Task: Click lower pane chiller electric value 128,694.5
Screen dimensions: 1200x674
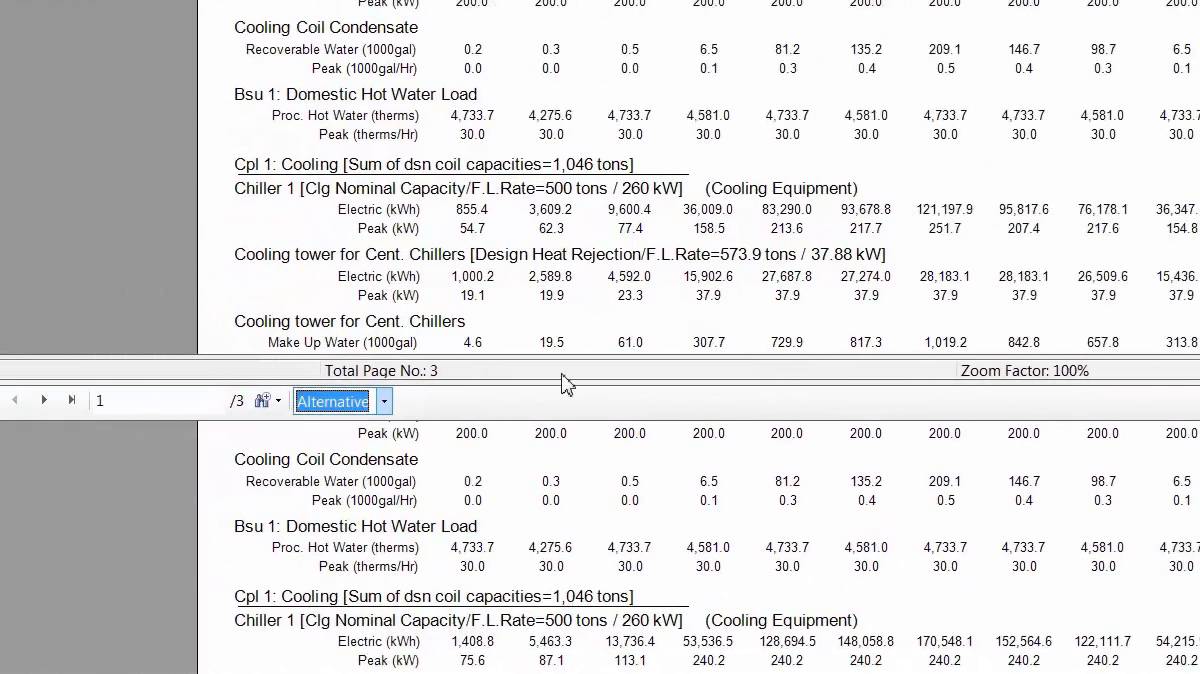Action: [787, 641]
